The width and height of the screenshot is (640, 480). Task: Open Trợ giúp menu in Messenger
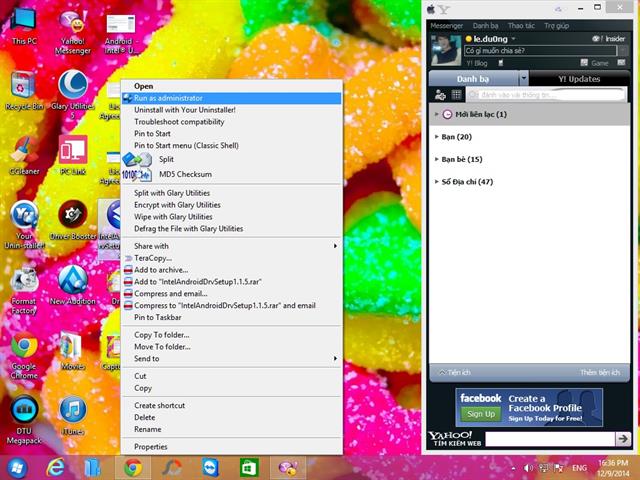(556, 26)
